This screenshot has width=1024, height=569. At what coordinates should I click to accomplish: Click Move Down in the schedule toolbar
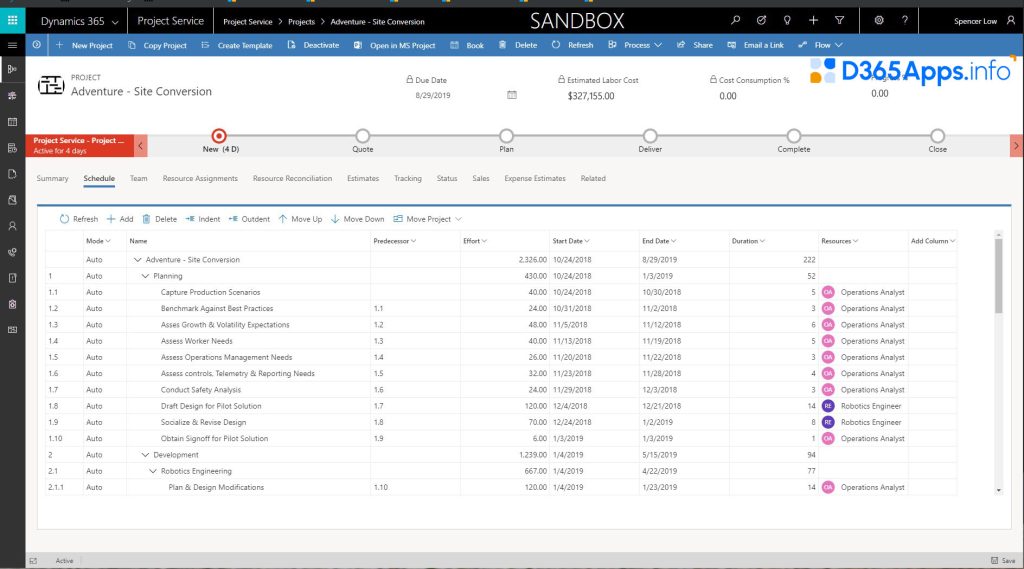tap(357, 219)
